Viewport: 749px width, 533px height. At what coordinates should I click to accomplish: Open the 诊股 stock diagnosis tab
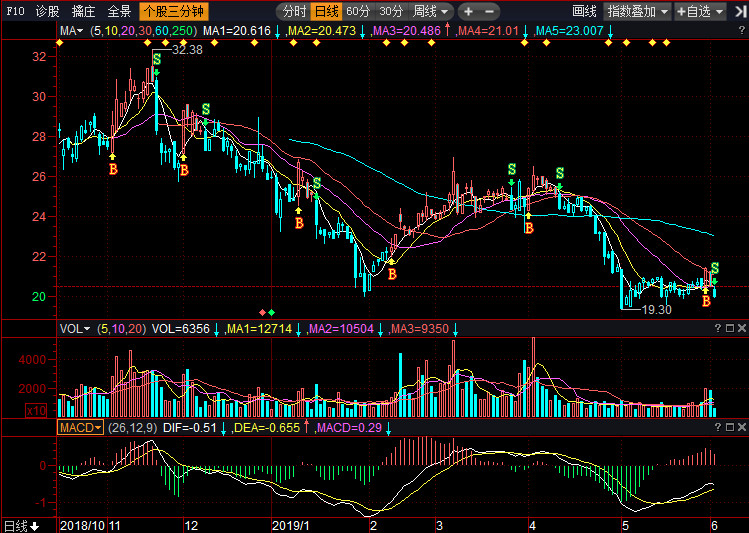click(47, 12)
